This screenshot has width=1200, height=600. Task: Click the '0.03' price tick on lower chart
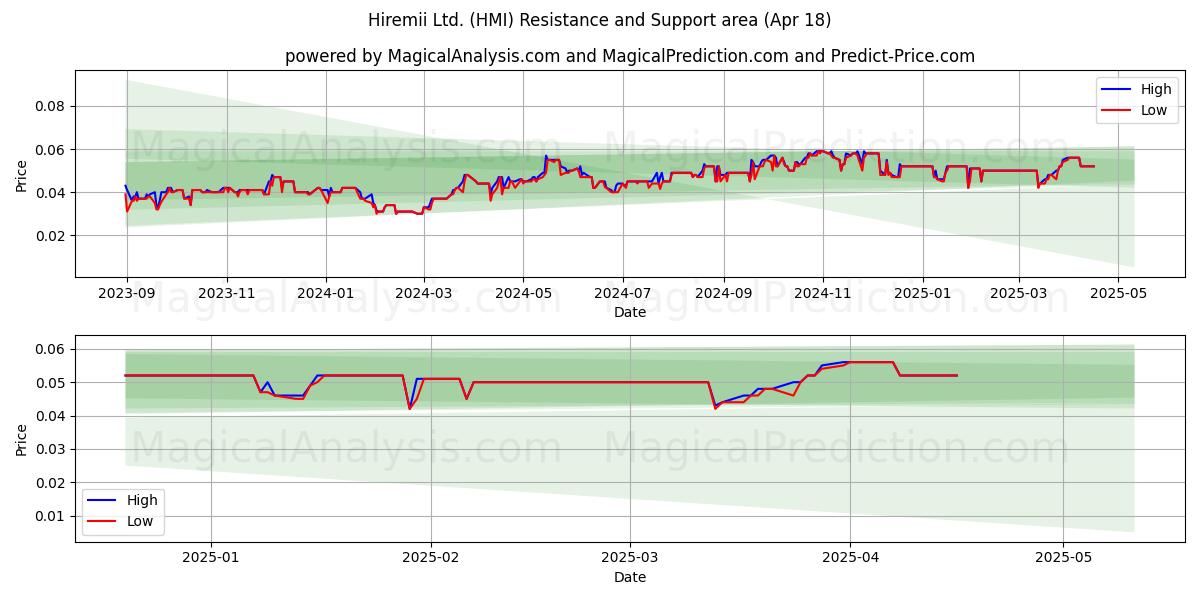(x=51, y=449)
